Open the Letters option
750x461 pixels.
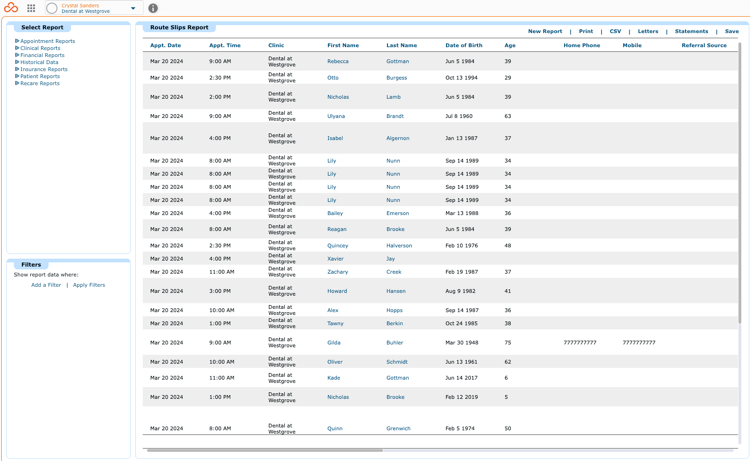(x=648, y=31)
